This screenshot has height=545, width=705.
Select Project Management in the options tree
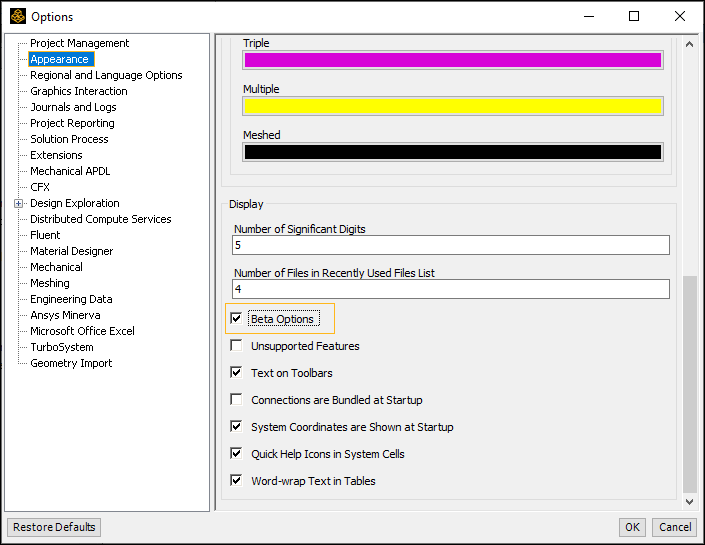[79, 43]
